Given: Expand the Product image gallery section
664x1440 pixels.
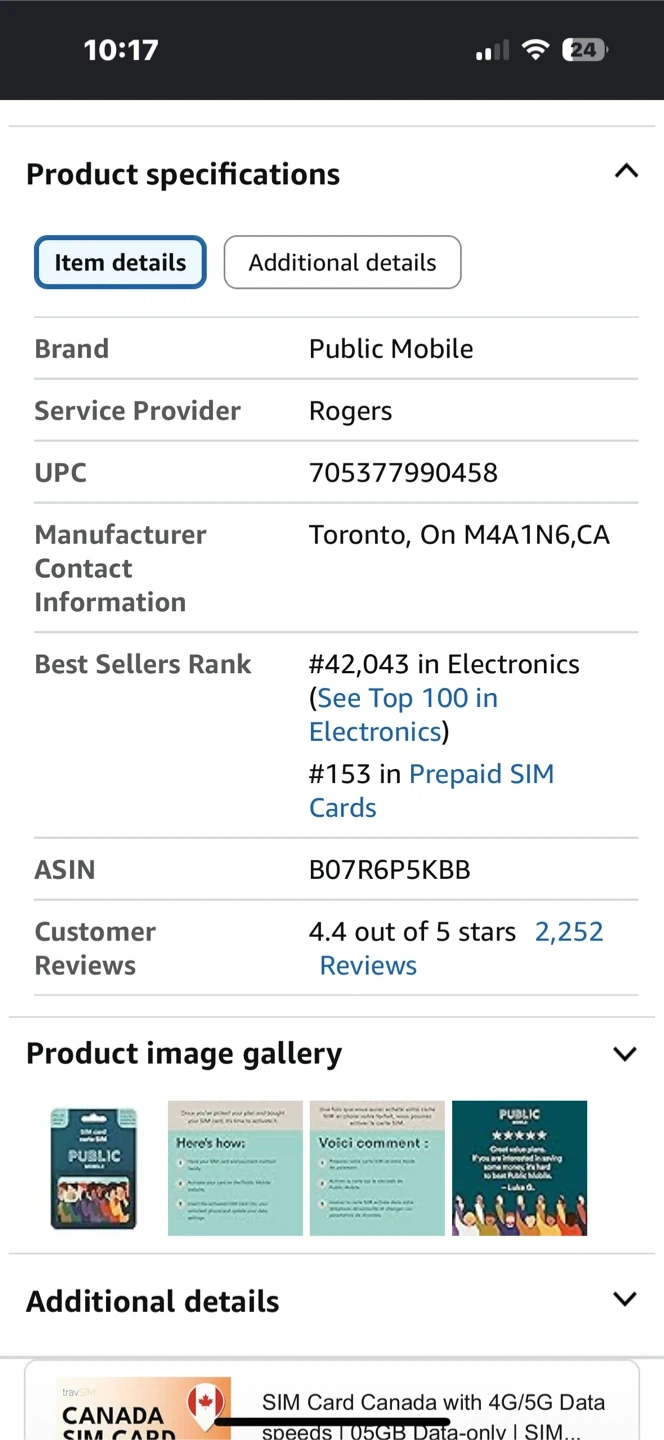Looking at the screenshot, I should point(625,1054).
